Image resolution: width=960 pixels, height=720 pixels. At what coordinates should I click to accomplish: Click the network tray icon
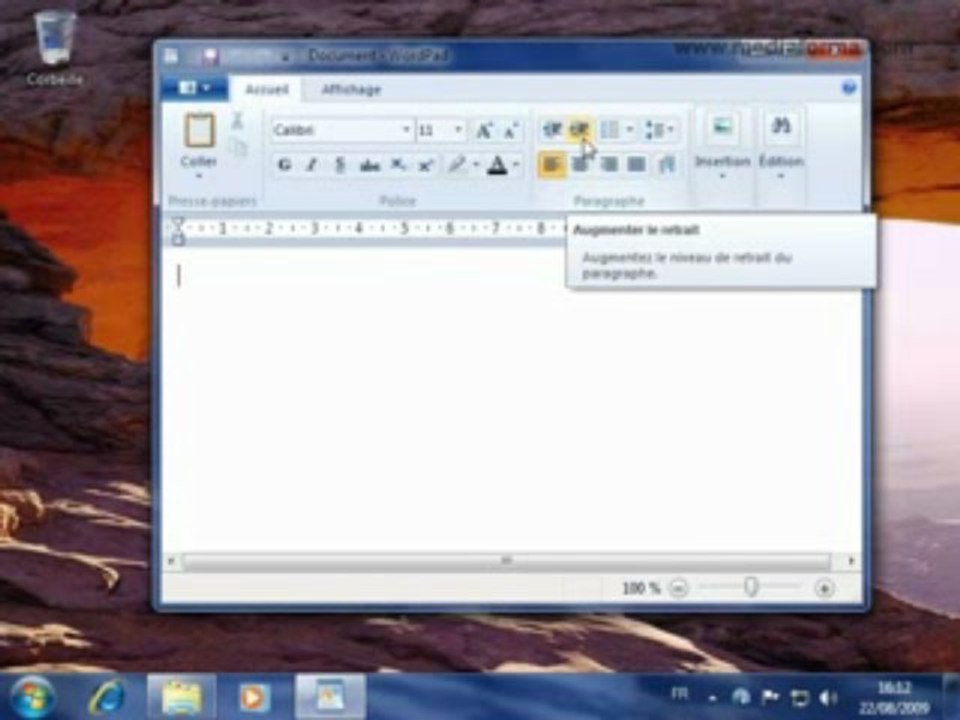point(800,697)
